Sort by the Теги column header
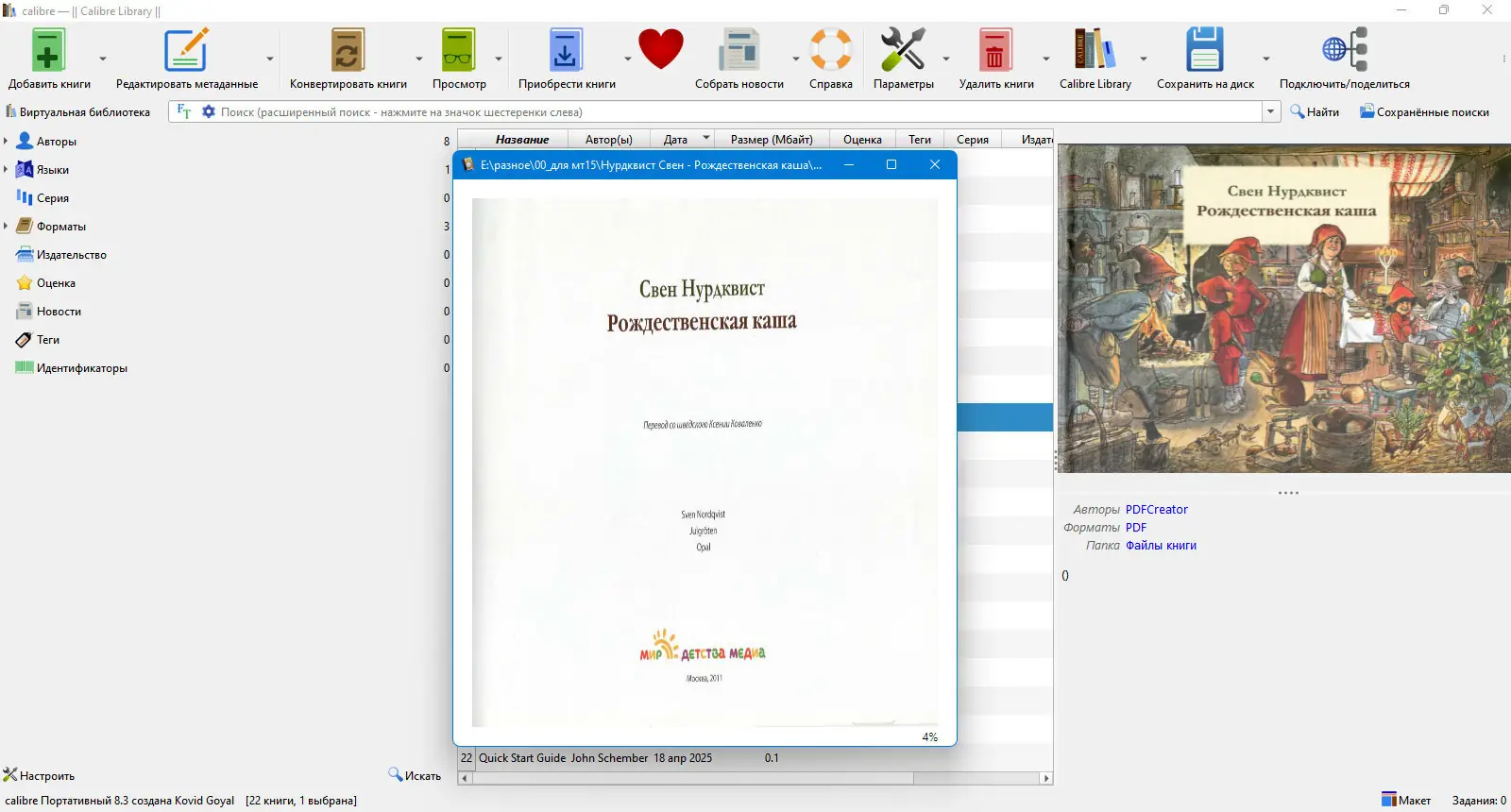 920,140
